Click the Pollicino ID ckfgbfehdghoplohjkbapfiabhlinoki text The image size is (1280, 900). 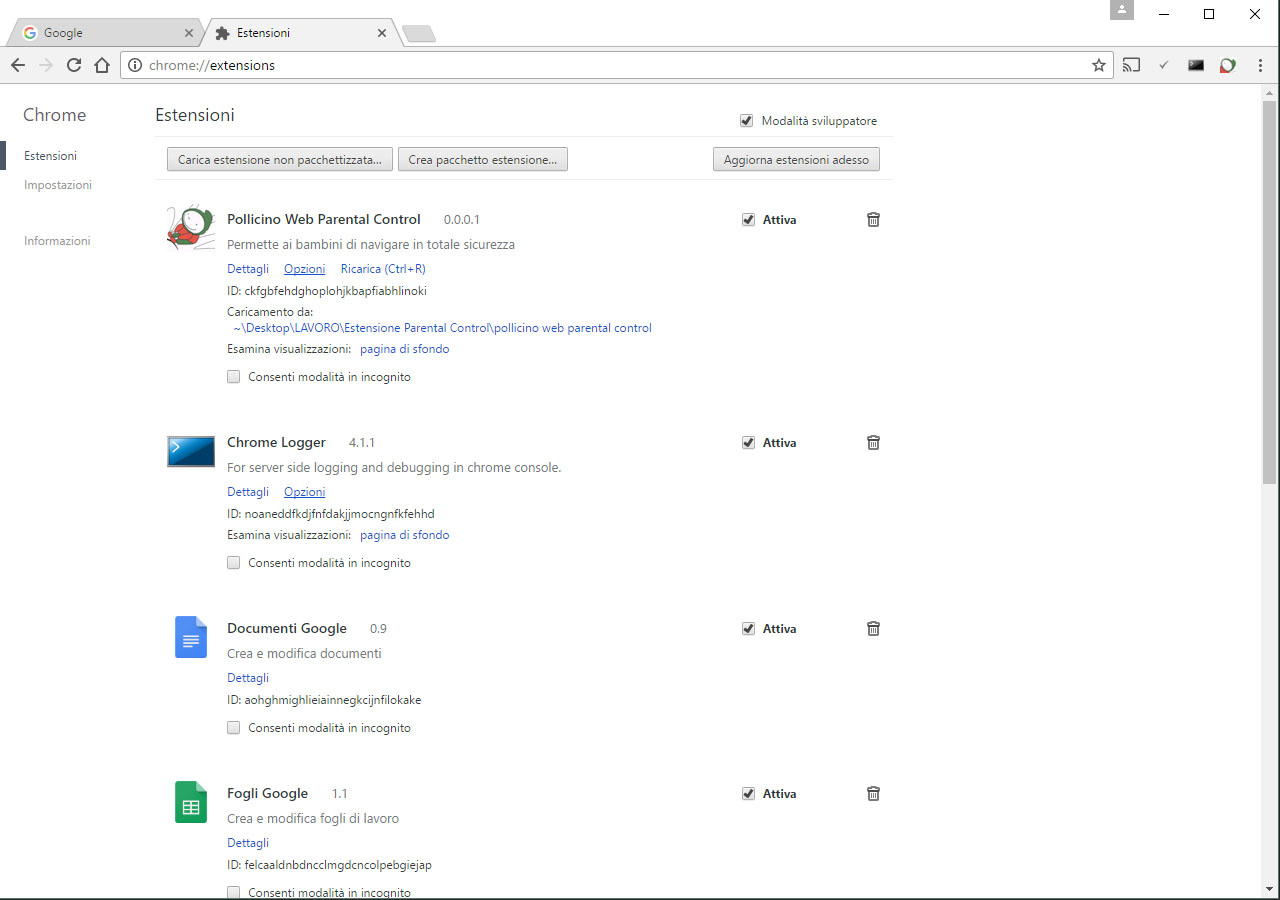point(327,291)
